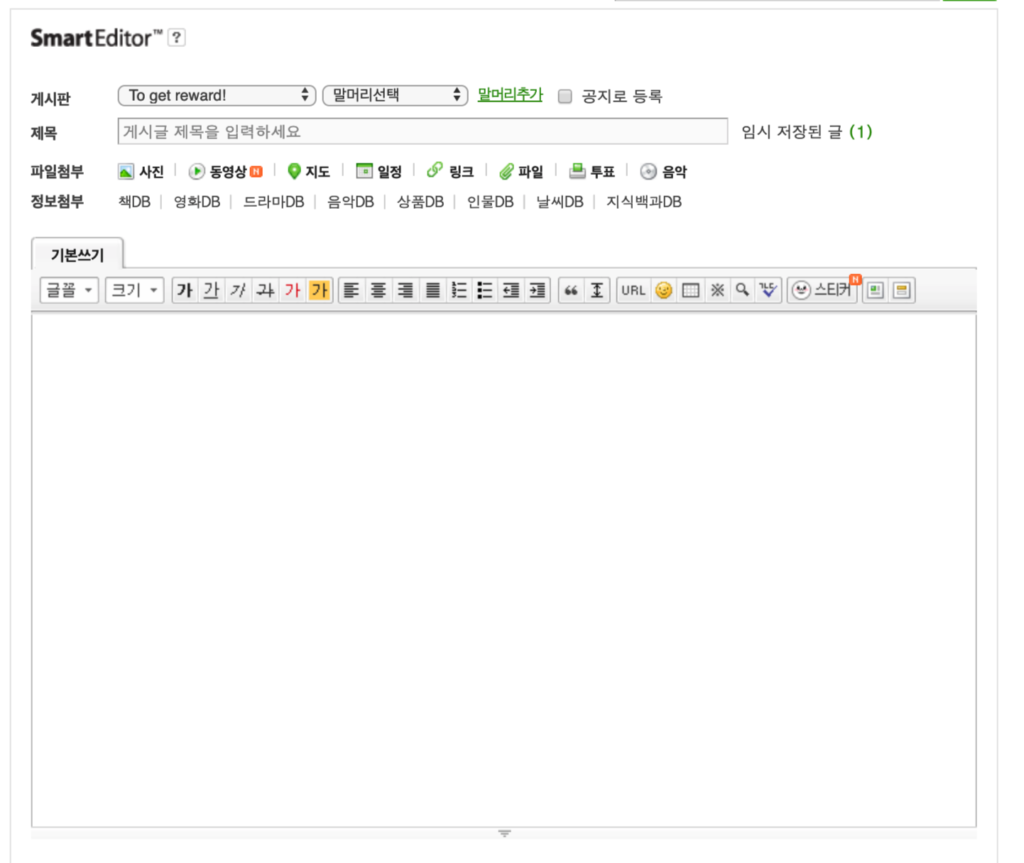Toggle bold formatting on selected text
The width and height of the screenshot is (1024, 863).
(x=184, y=290)
